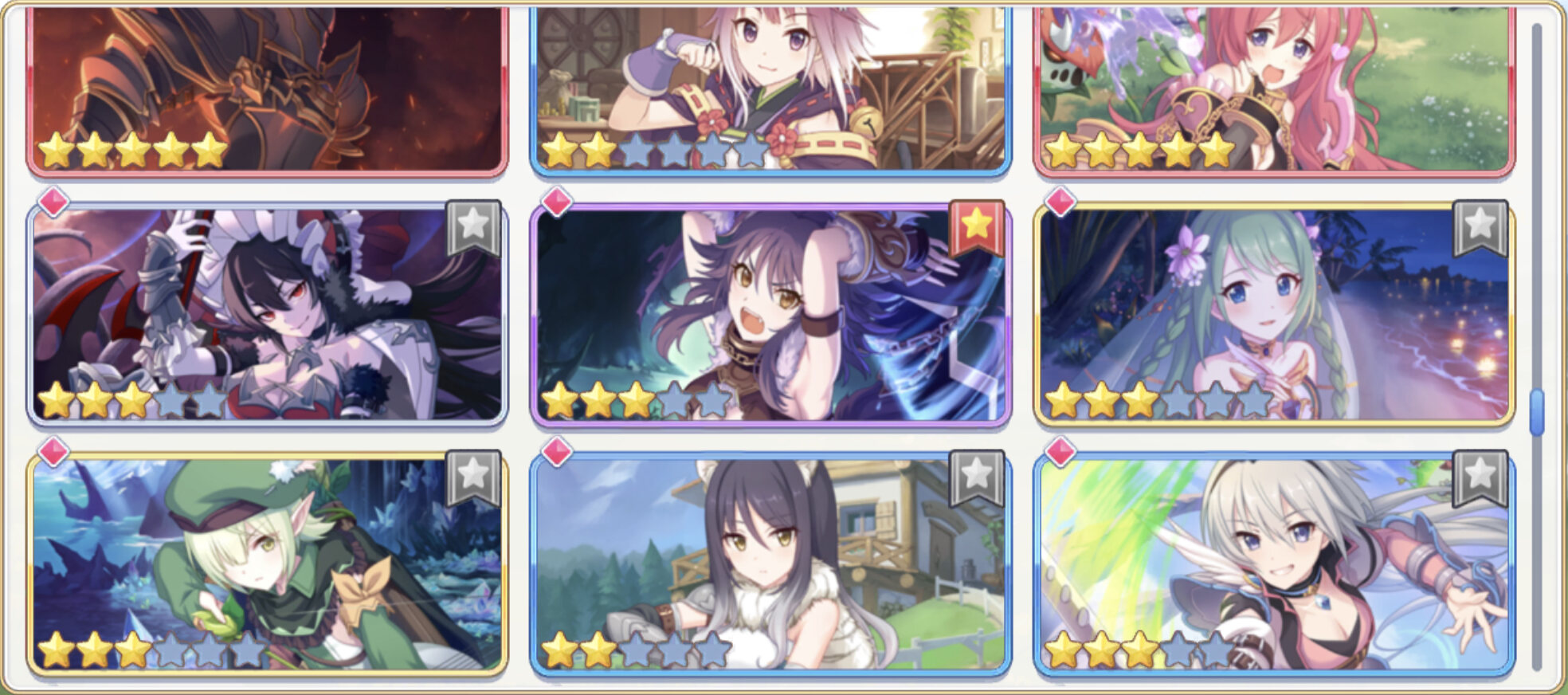This screenshot has width=1568, height=695.
Task: Click pink diamond badge on green-hat elf card
Action: [x=53, y=452]
